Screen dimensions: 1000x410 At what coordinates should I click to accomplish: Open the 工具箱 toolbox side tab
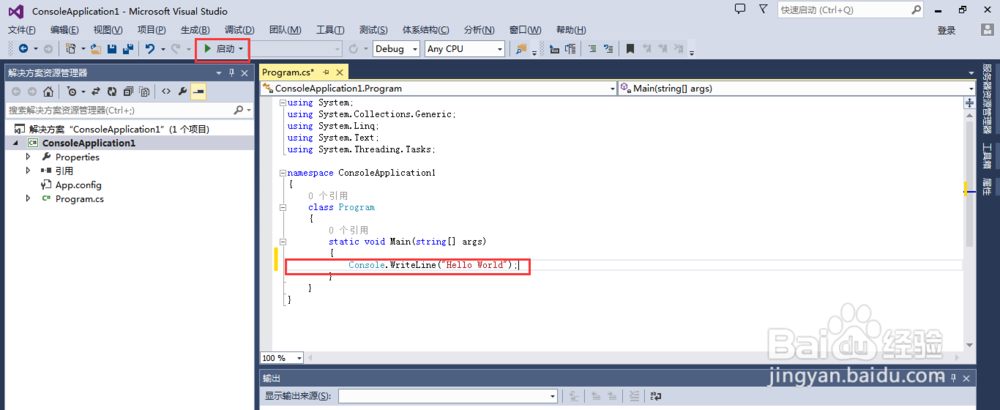(987, 156)
